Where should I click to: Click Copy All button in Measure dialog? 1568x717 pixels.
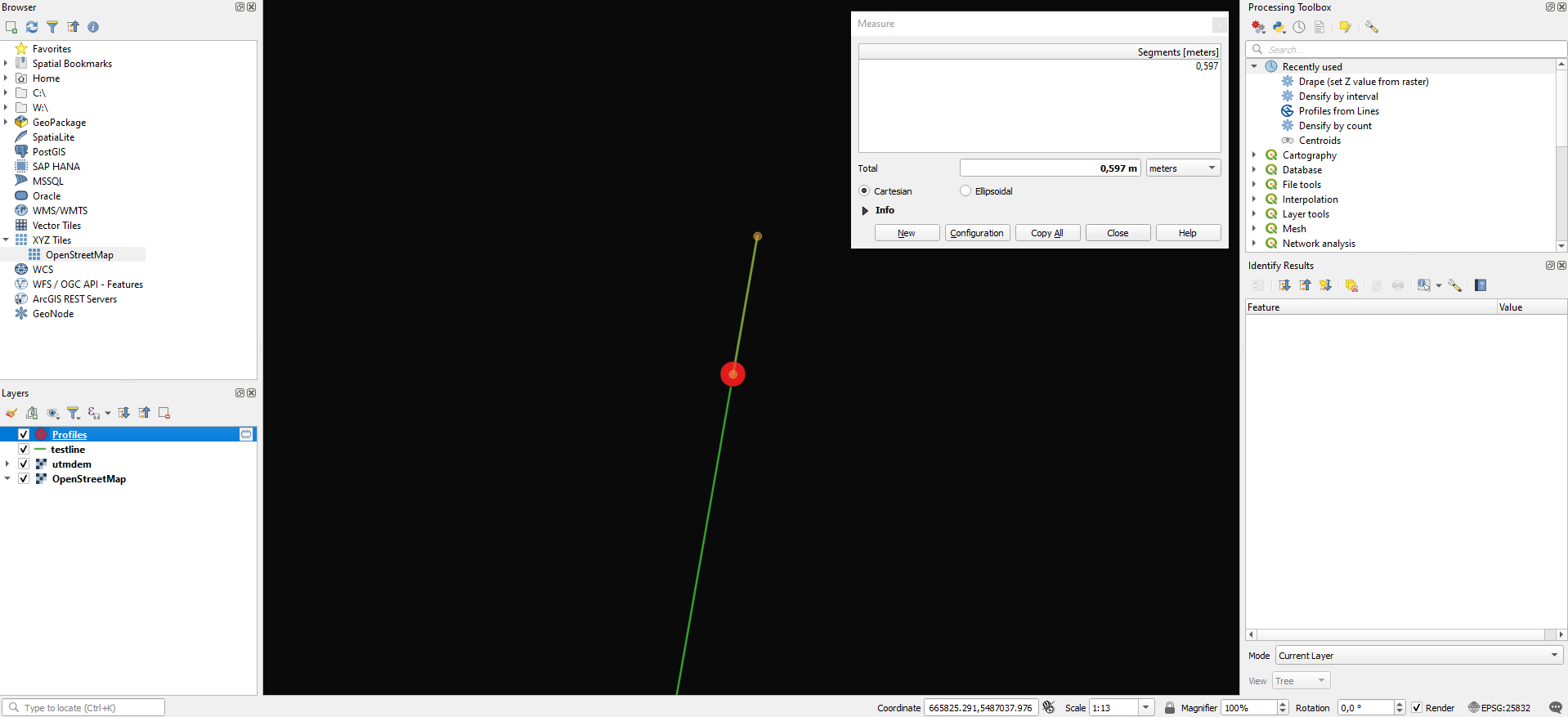click(x=1047, y=233)
